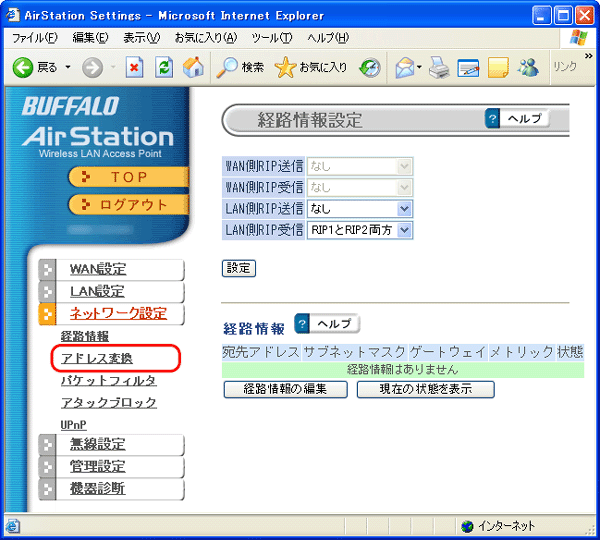Open the アドレス変換 link in sidebar
The height and width of the screenshot is (540, 600).
click(x=96, y=358)
